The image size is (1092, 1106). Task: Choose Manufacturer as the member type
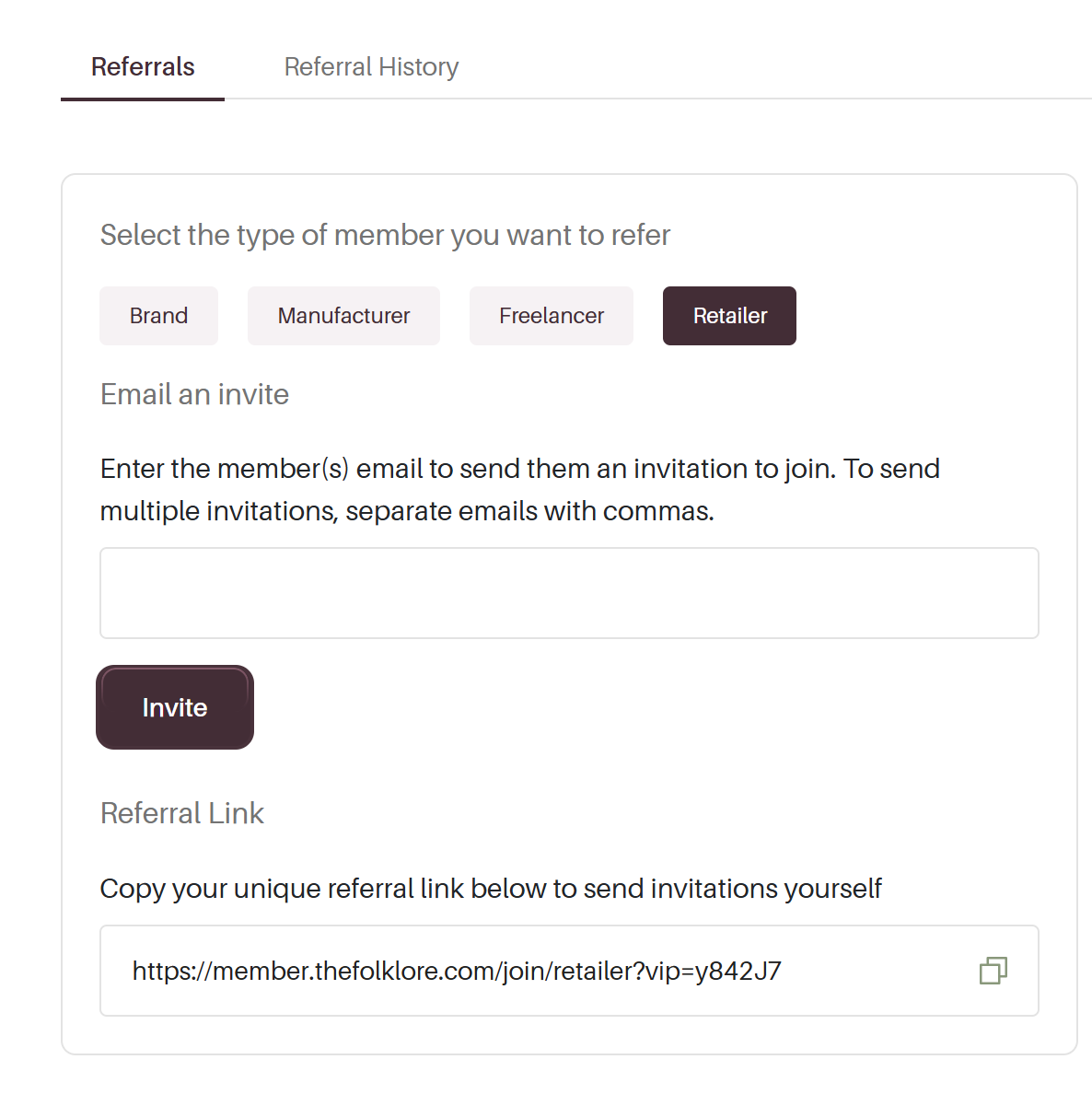coord(343,316)
